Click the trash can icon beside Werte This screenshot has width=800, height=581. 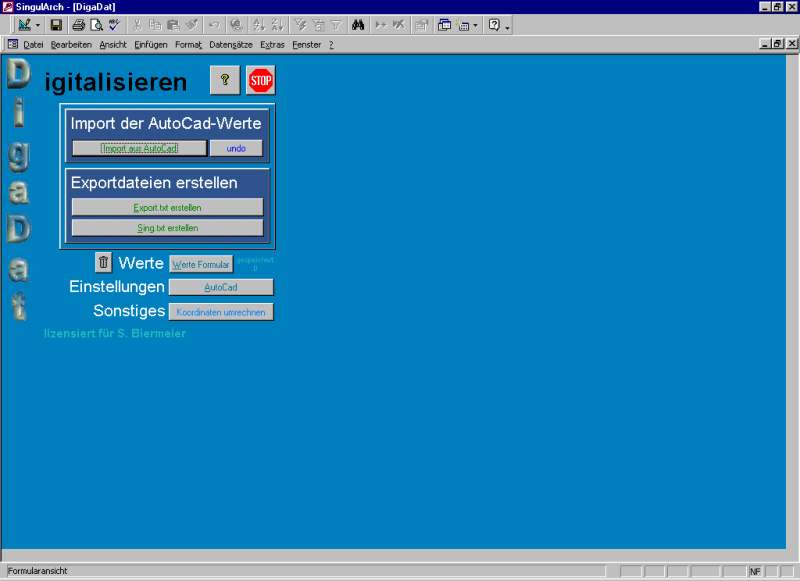click(x=104, y=262)
